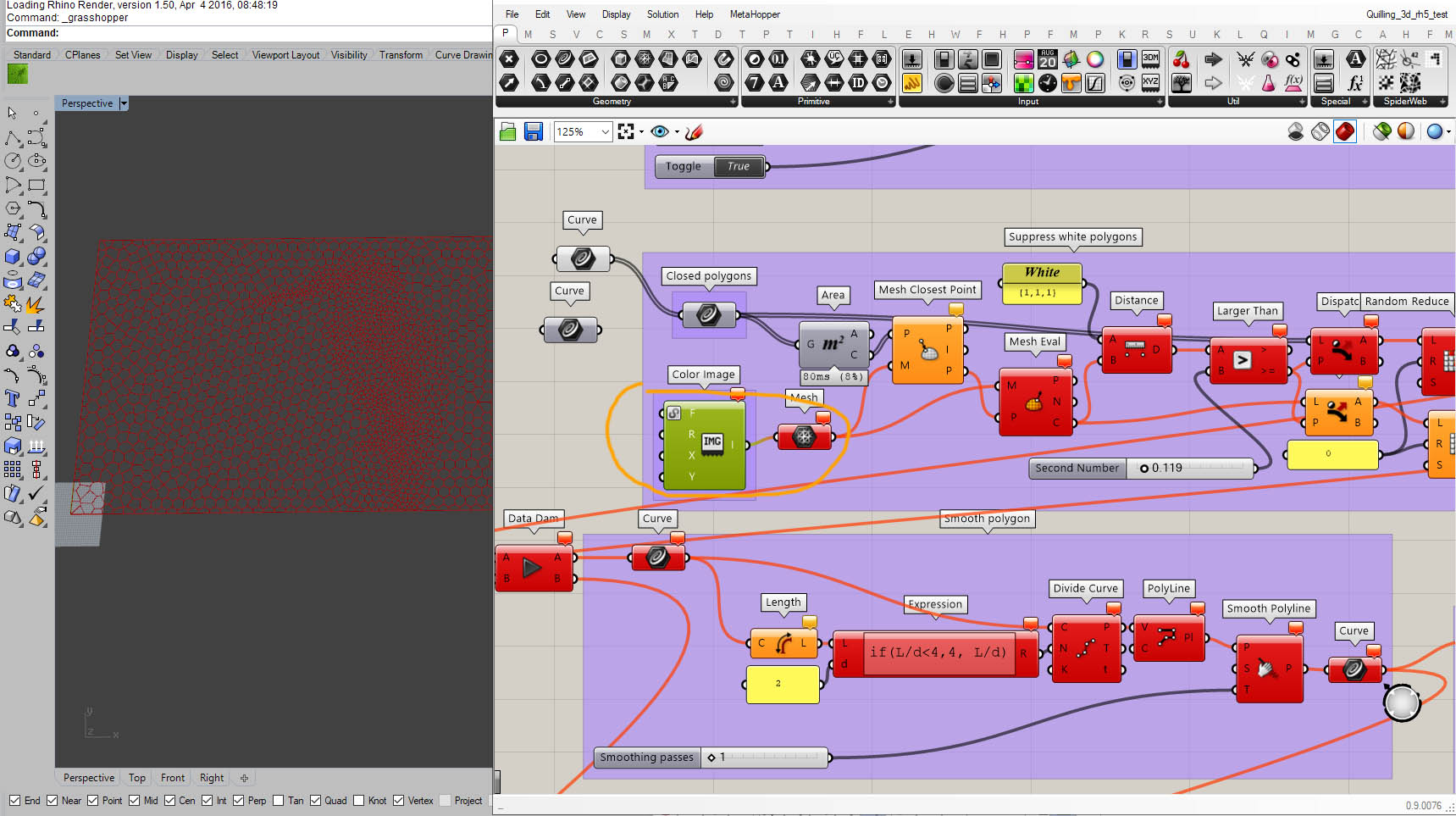Flip the Toggle True boolean component
This screenshot has width=1456, height=816.
[x=739, y=166]
